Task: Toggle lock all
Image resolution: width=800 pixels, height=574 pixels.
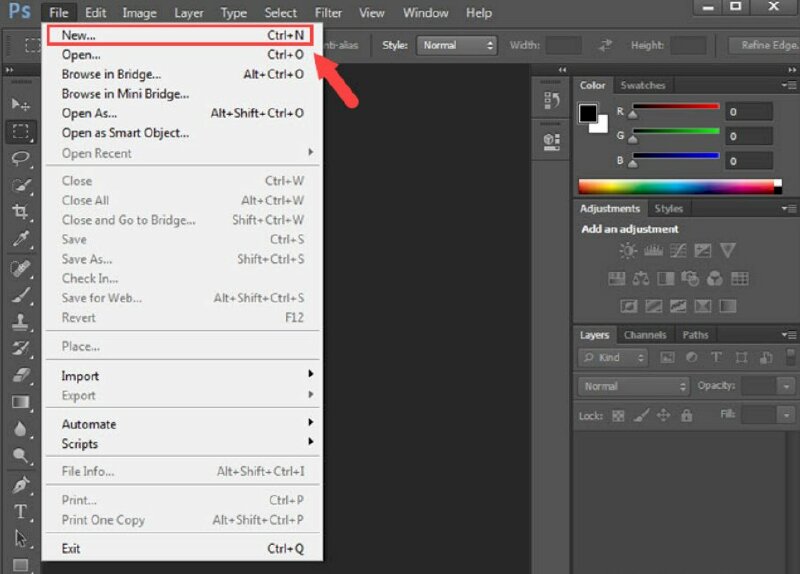Action: point(687,415)
